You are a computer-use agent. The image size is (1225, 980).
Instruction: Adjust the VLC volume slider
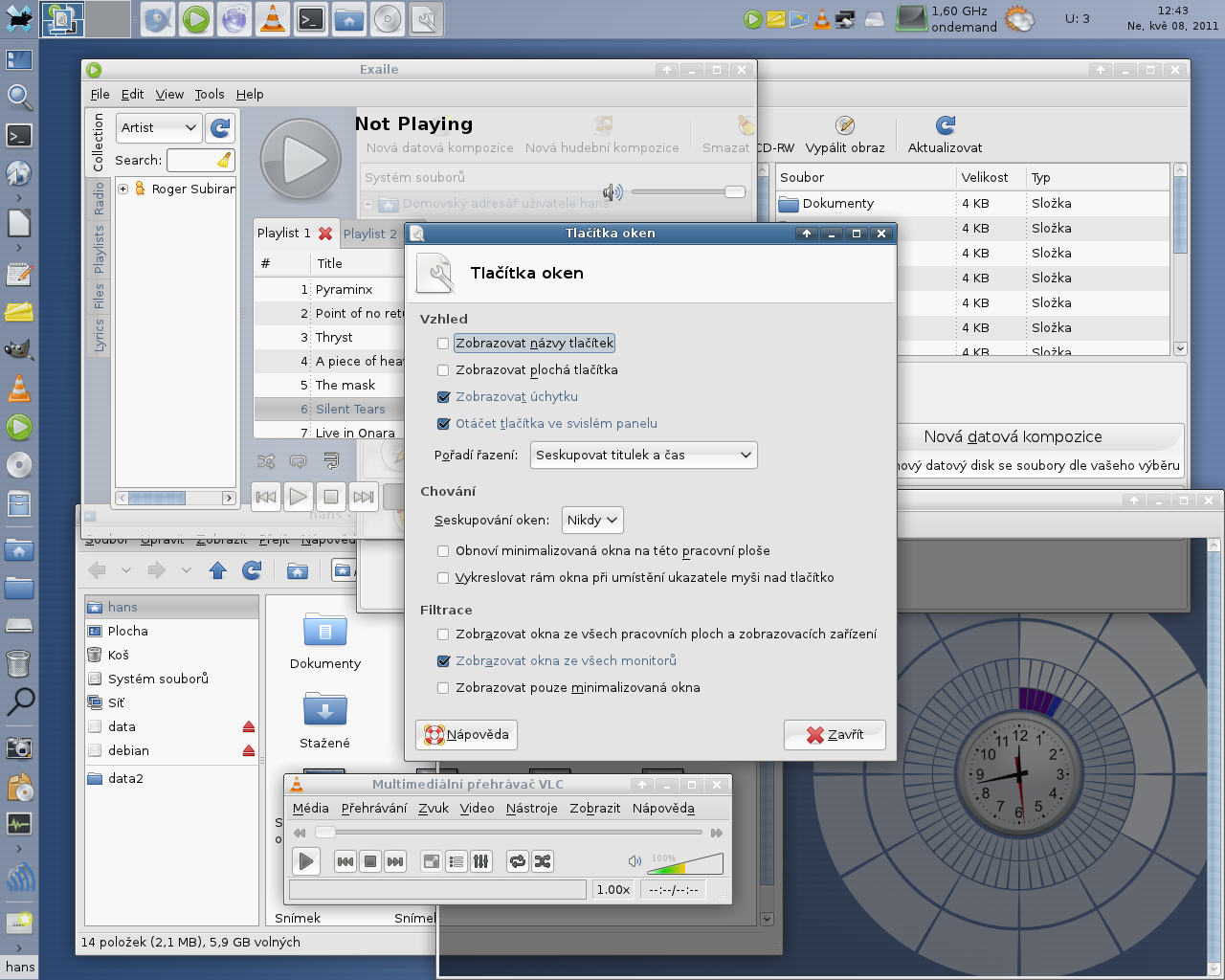coord(685,863)
